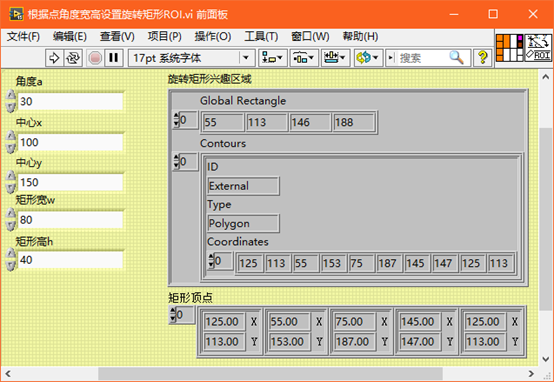Screen dimensions: 554x382
Task: Open the 帮助(H) menu
Action: pyautogui.click(x=360, y=36)
